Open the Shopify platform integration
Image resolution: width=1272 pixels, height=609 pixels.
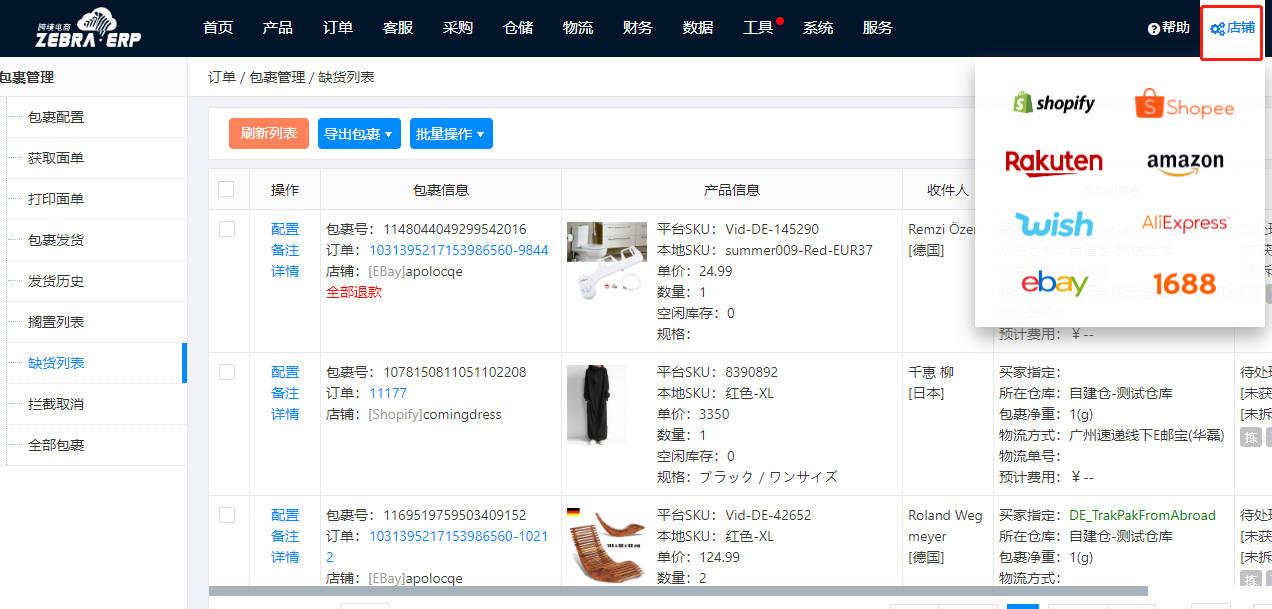[1054, 101]
